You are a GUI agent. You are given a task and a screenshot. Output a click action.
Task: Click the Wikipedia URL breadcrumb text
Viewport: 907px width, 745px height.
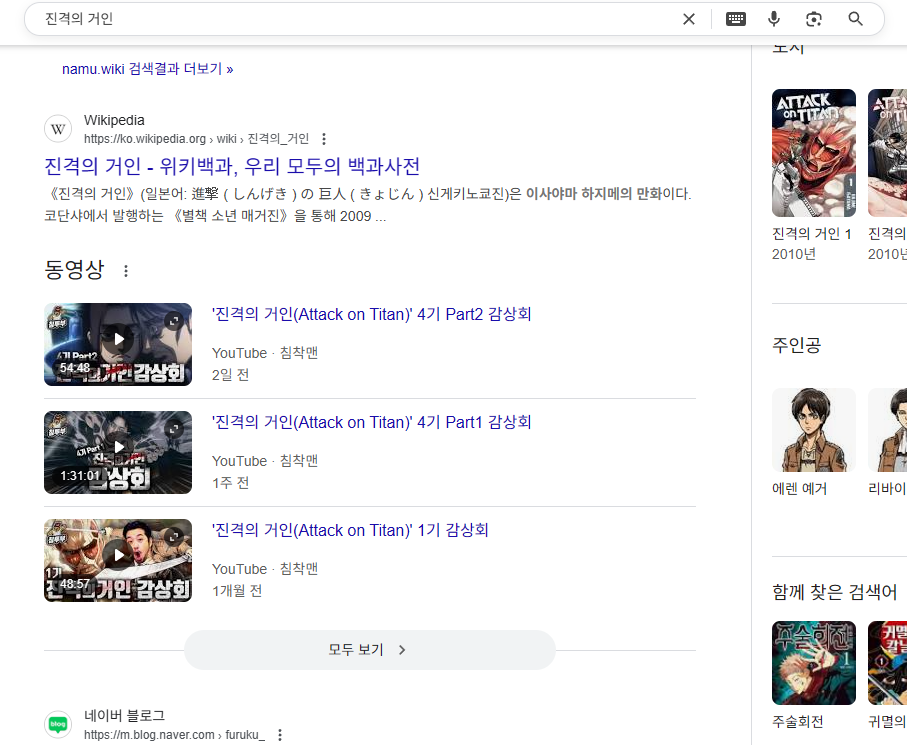click(196, 139)
